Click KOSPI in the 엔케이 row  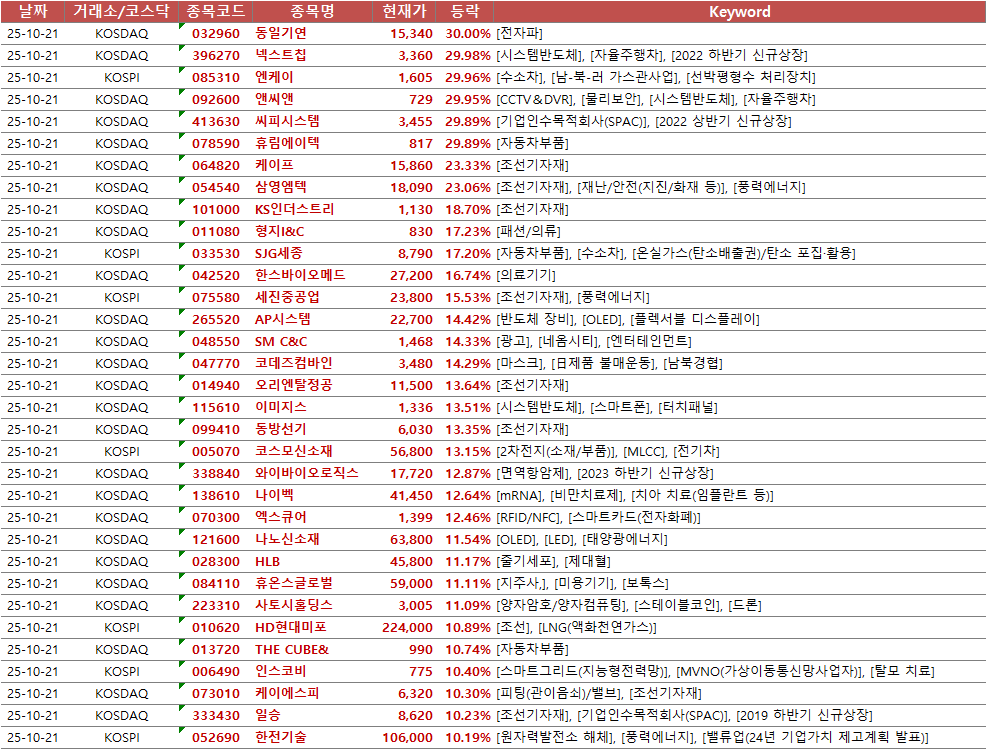pyautogui.click(x=122, y=77)
